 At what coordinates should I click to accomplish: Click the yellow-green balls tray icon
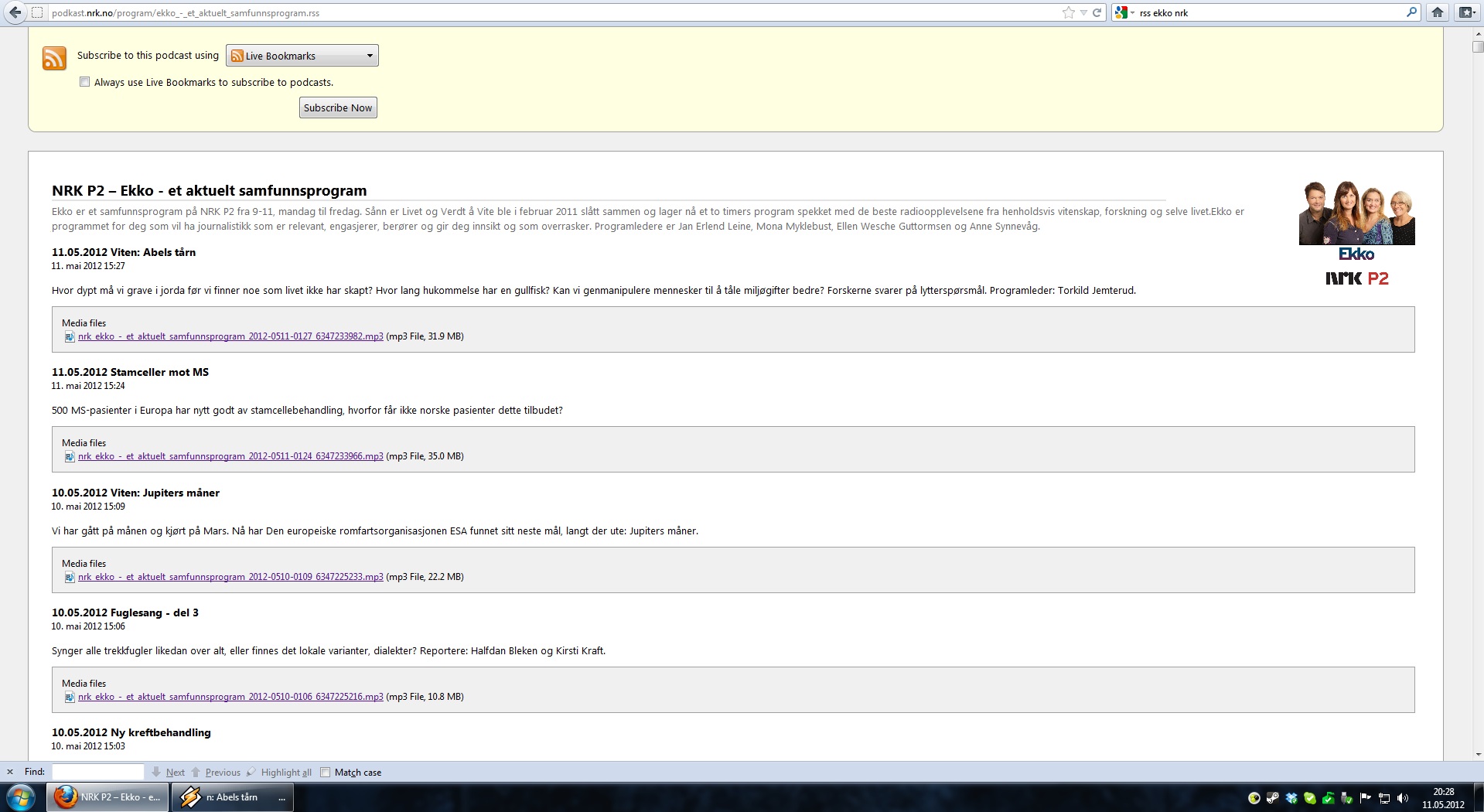[1254, 798]
